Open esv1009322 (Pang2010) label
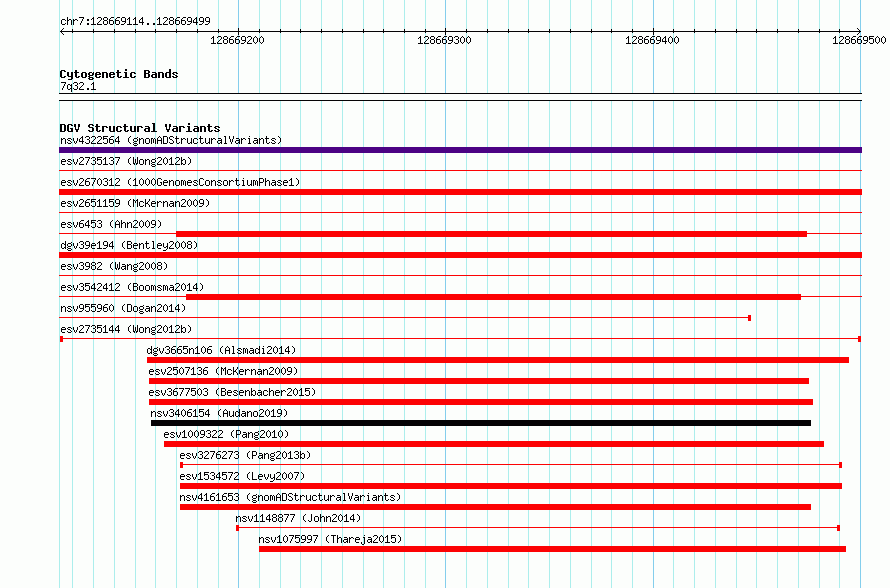 [226, 434]
